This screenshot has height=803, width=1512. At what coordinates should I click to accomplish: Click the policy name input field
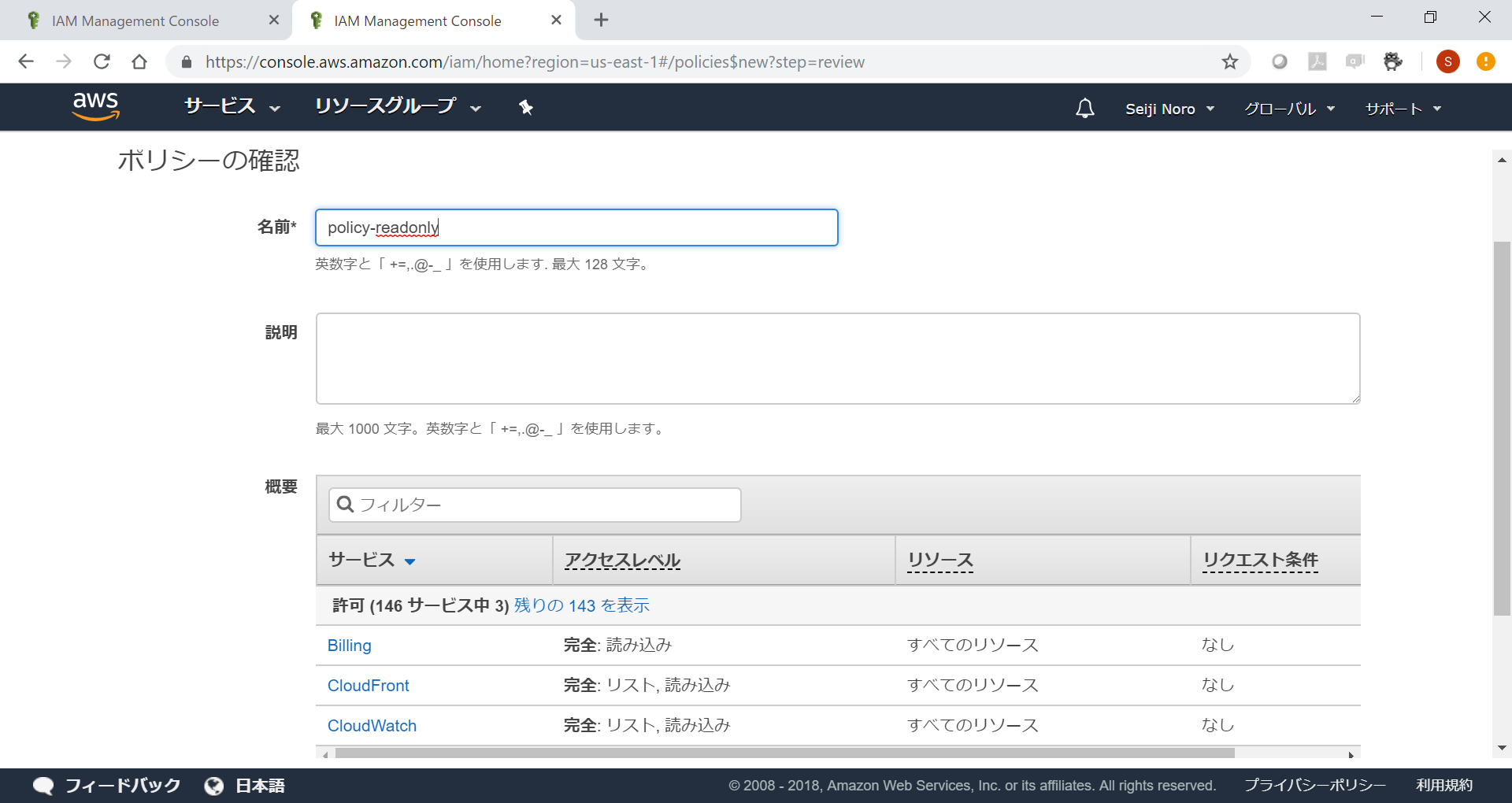(576, 228)
